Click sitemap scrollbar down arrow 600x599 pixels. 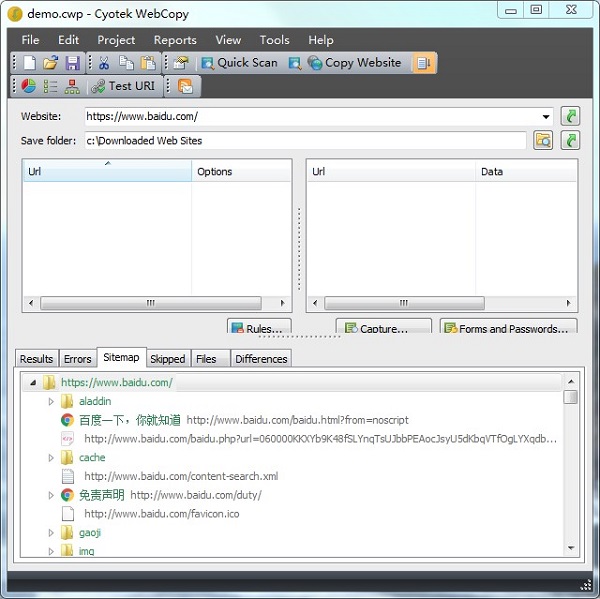point(571,548)
